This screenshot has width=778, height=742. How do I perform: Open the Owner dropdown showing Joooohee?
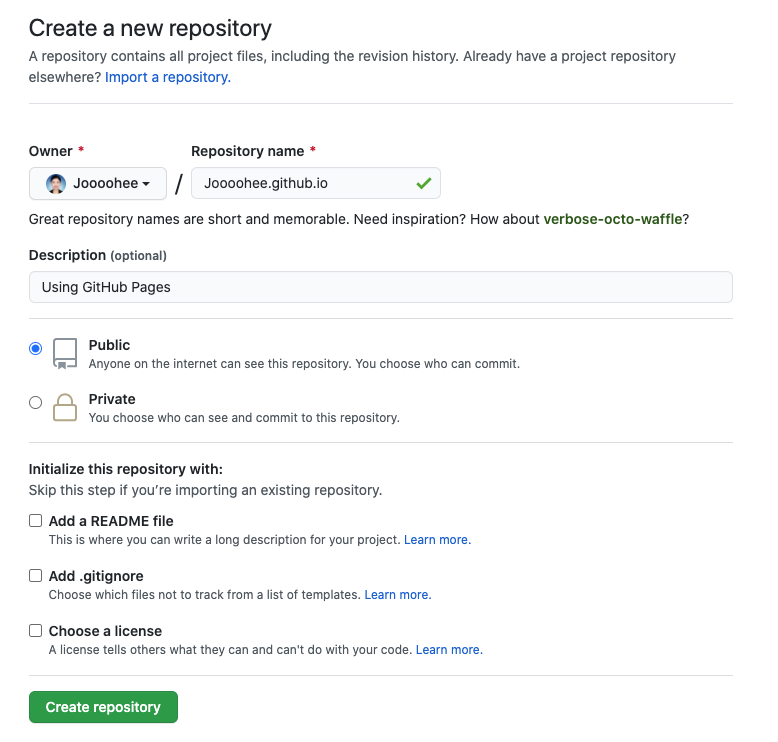pyautogui.click(x=98, y=184)
